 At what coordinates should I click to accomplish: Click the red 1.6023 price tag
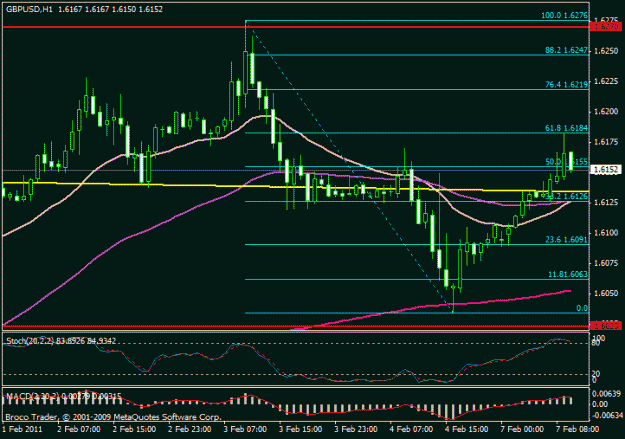(605, 326)
